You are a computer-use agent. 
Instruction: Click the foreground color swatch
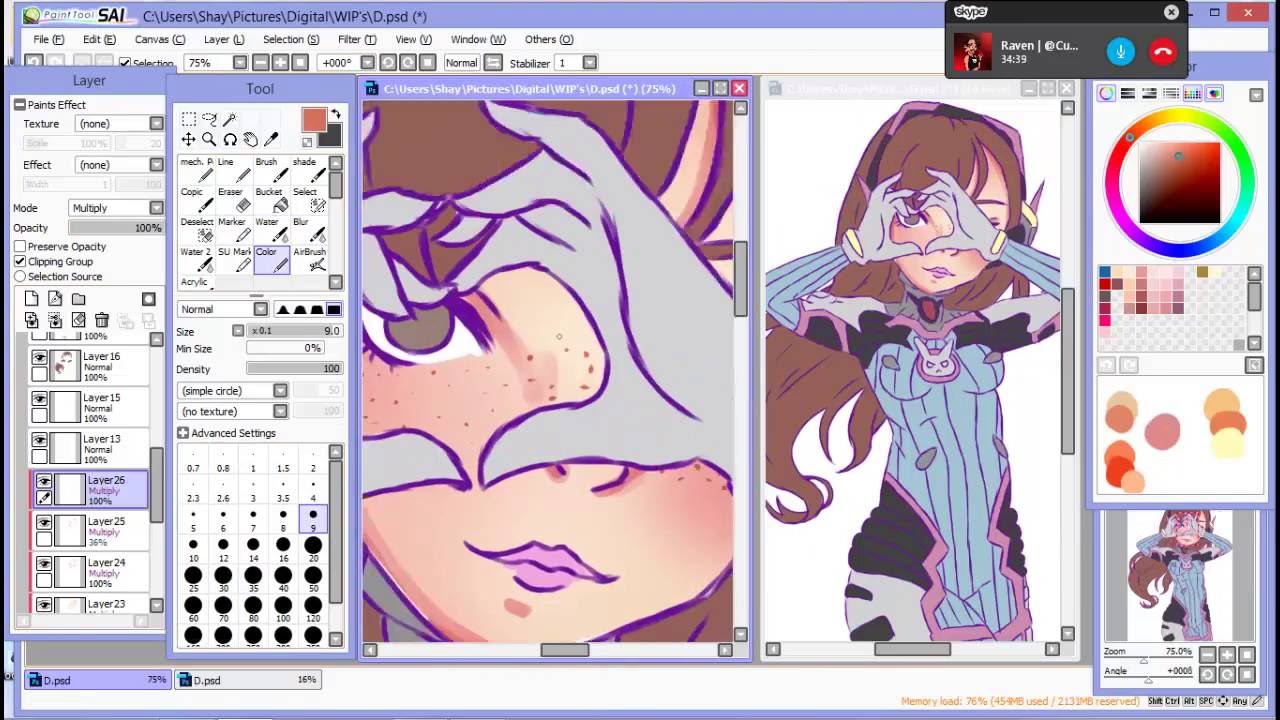pos(314,120)
